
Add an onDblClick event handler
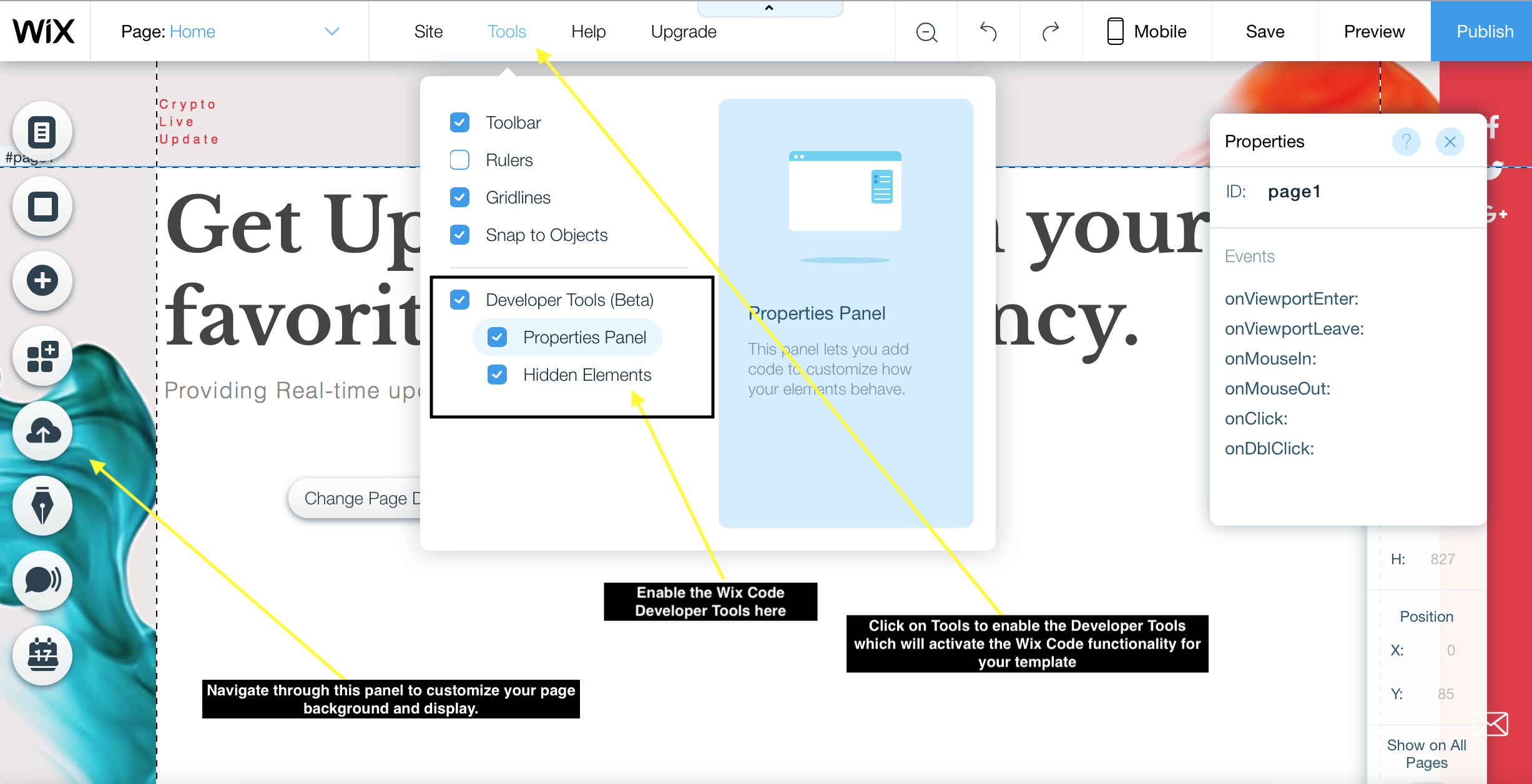click(1269, 448)
